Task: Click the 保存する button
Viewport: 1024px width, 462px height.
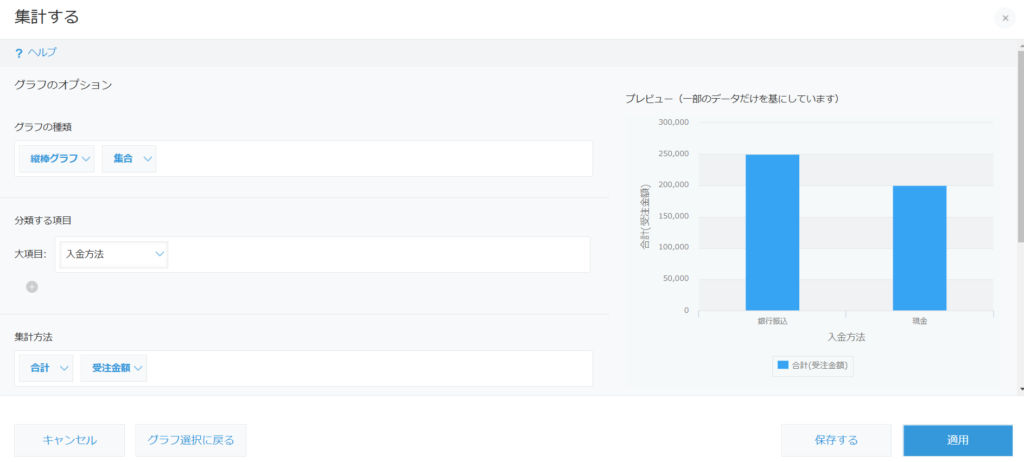Action: click(837, 440)
